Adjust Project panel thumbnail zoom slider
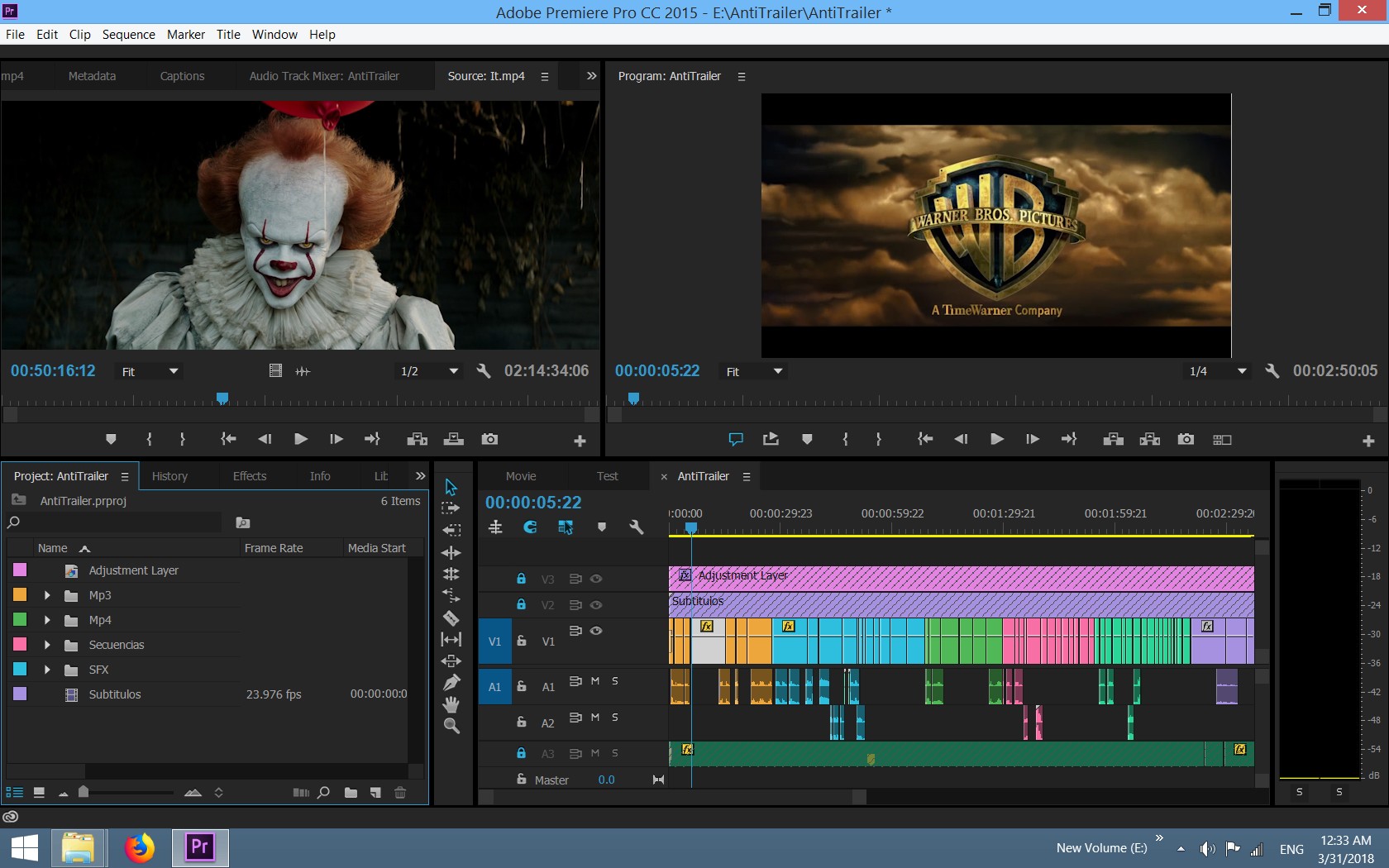Image resolution: width=1389 pixels, height=868 pixels. point(83,792)
